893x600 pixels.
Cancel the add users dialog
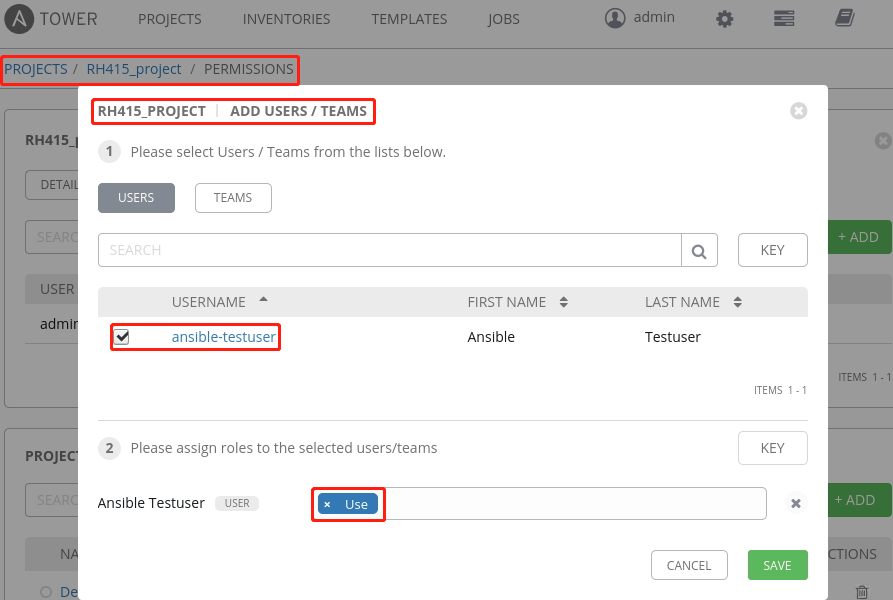point(689,565)
